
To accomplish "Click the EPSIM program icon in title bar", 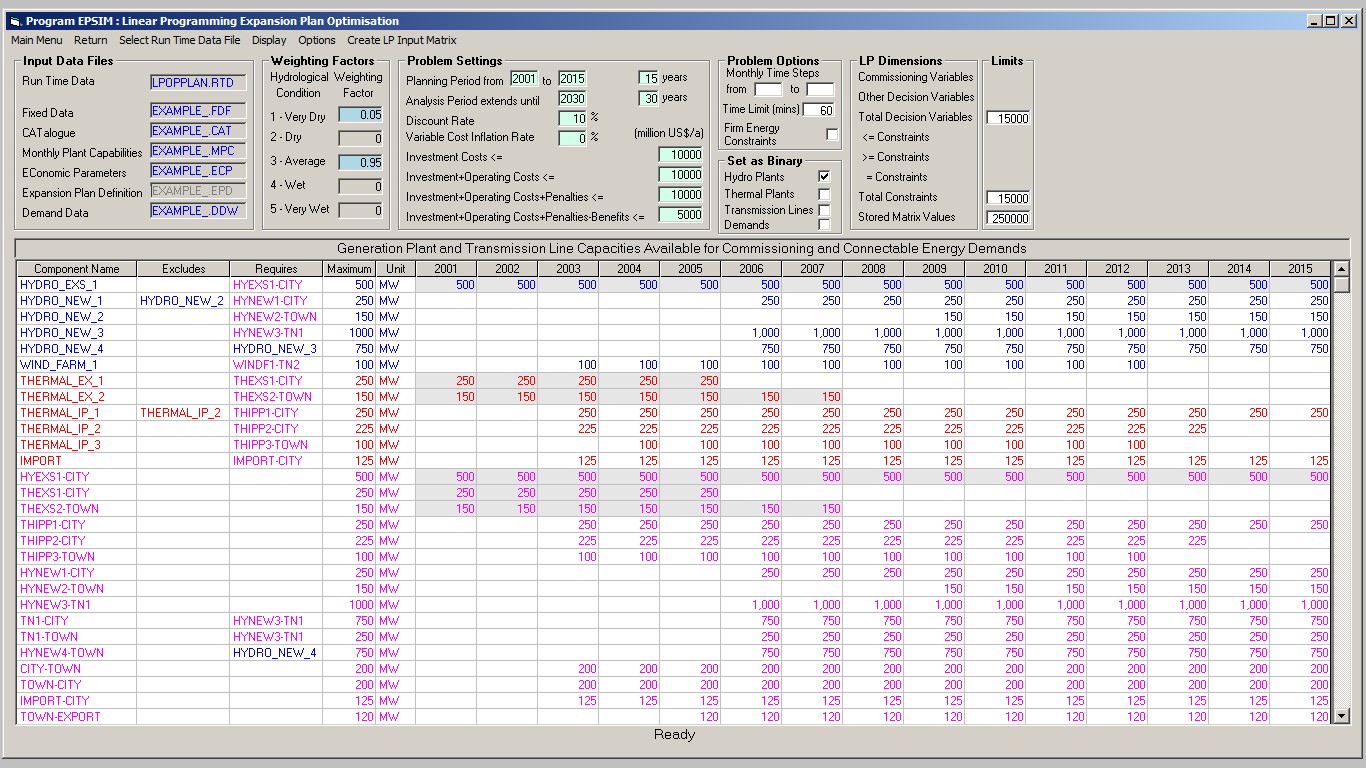I will point(14,21).
